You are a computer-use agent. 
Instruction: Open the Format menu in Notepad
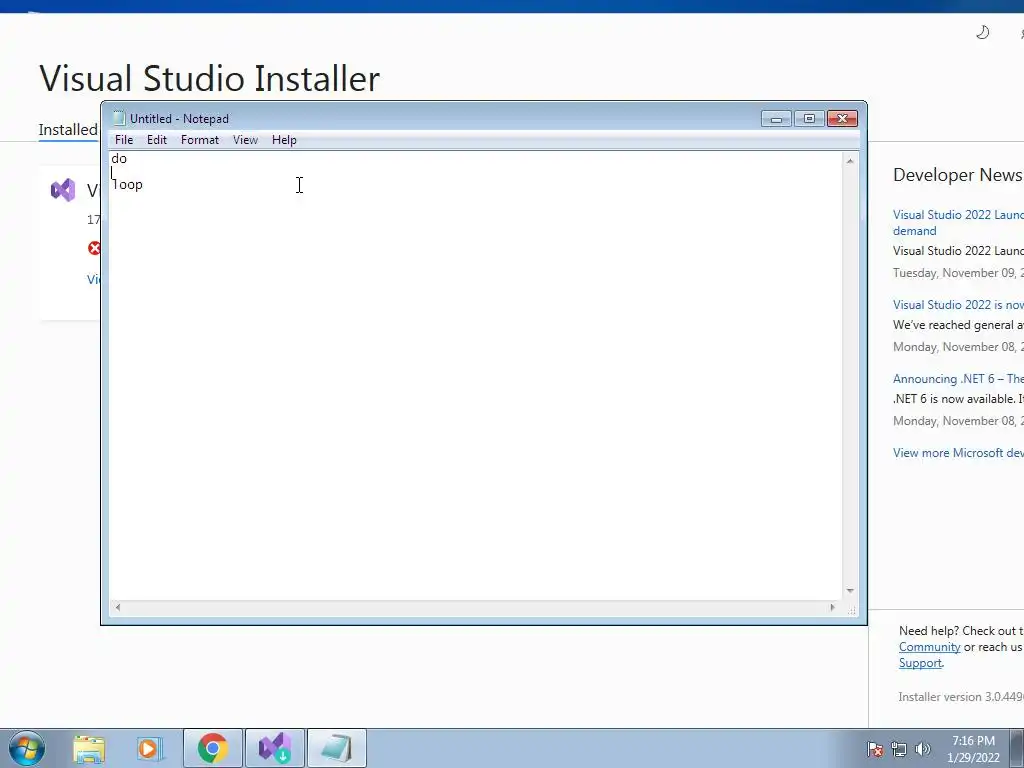(x=200, y=140)
